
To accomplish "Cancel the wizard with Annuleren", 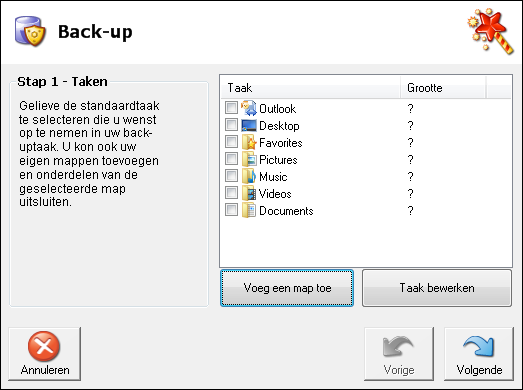I will point(45,354).
